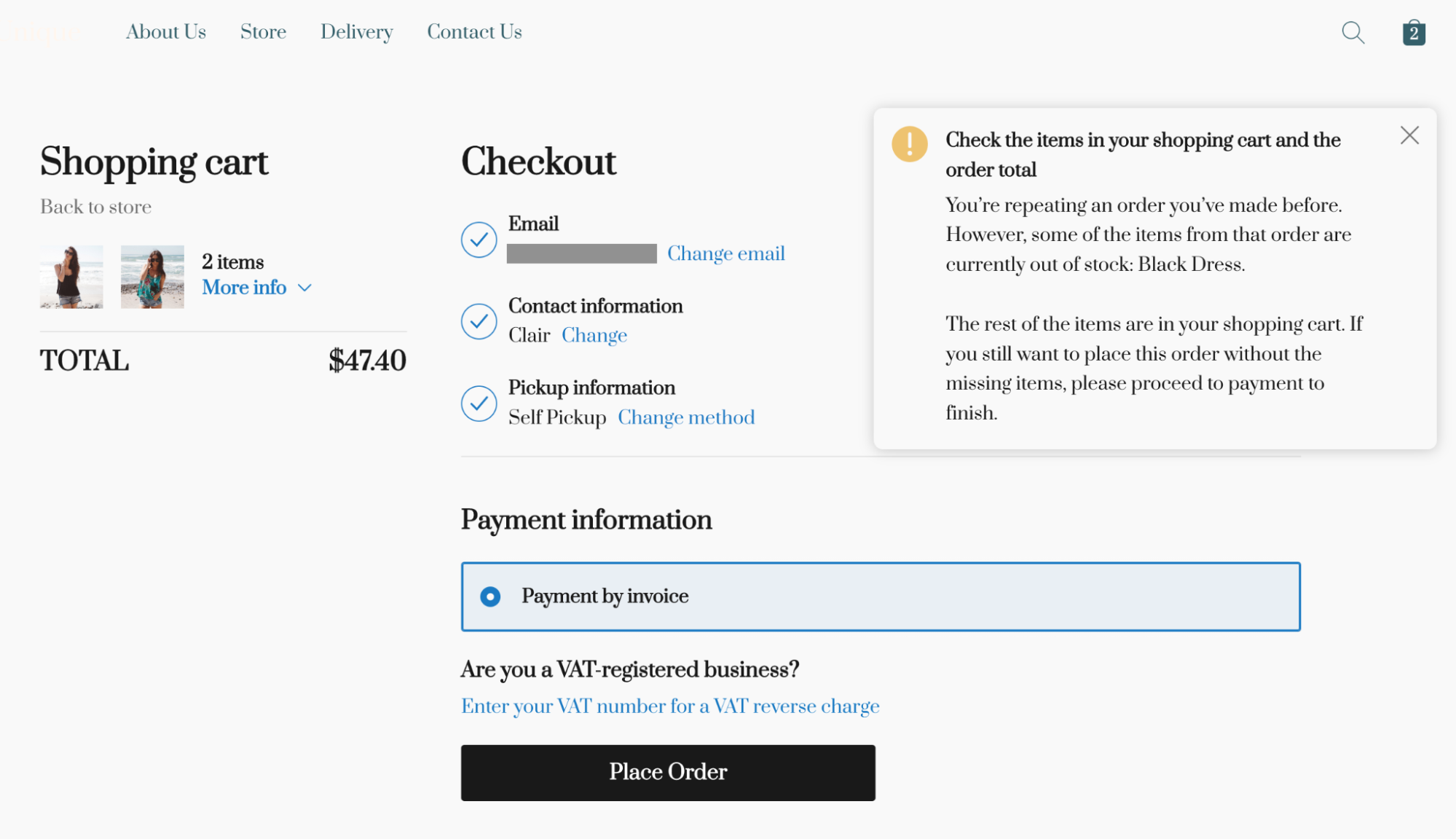Click the email checkmark circle icon
This screenshot has height=839, width=1456.
click(480, 238)
